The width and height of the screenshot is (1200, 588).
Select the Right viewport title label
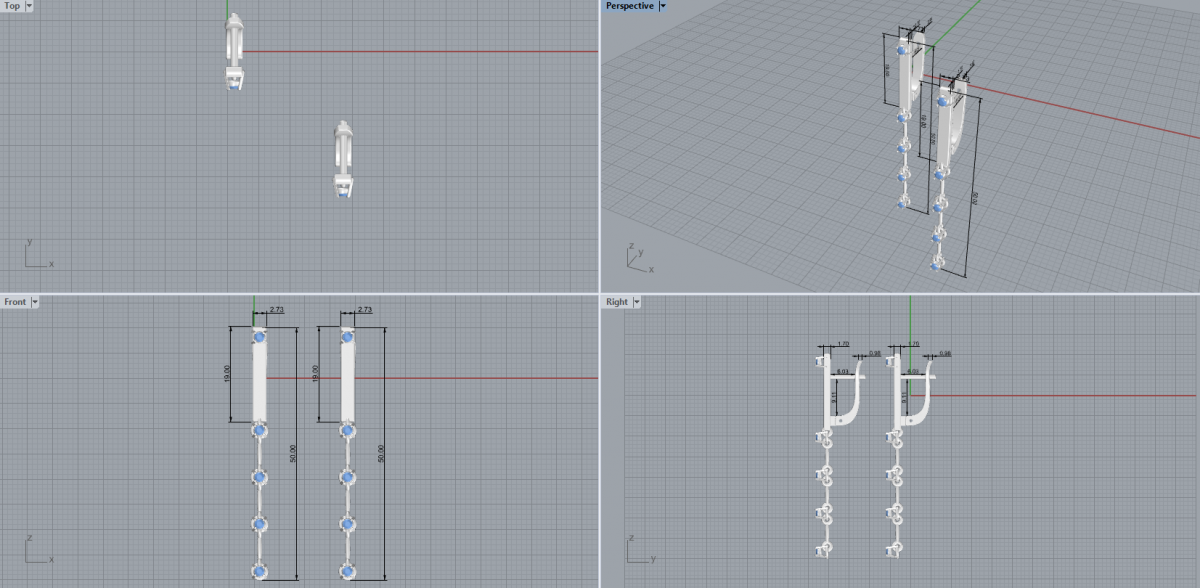coord(616,302)
